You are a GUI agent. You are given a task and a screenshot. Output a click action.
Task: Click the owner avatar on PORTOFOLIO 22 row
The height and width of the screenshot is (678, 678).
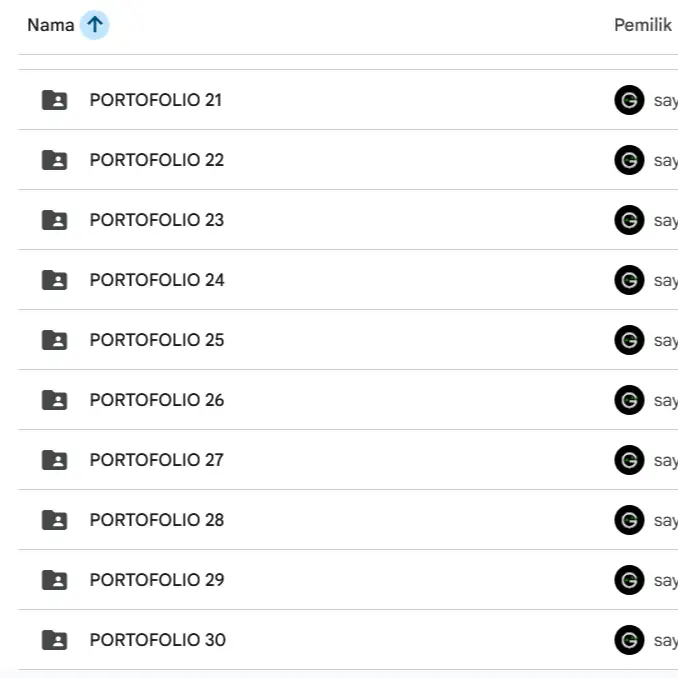[x=629, y=160]
